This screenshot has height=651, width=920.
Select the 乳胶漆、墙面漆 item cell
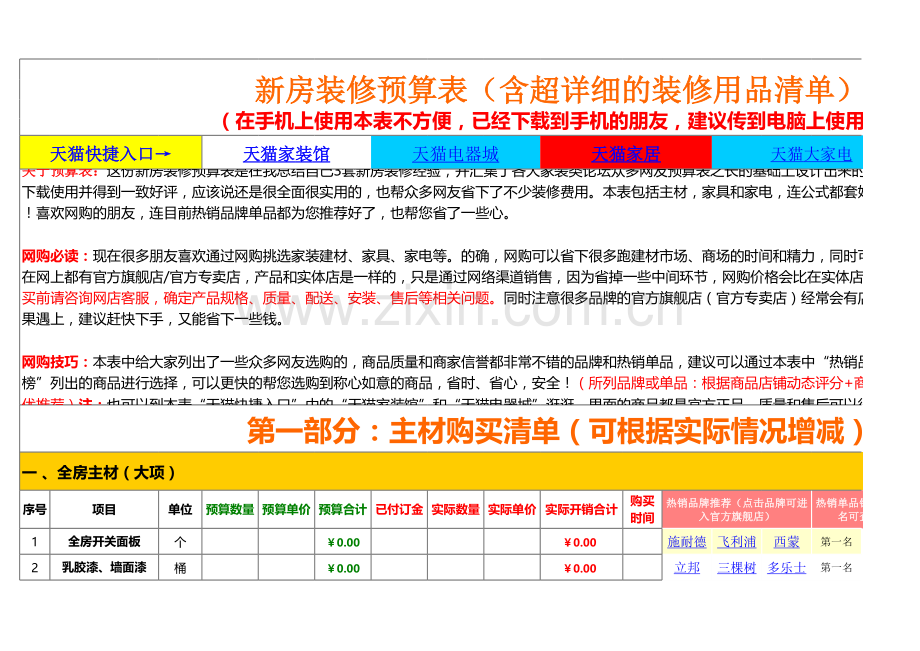click(104, 567)
